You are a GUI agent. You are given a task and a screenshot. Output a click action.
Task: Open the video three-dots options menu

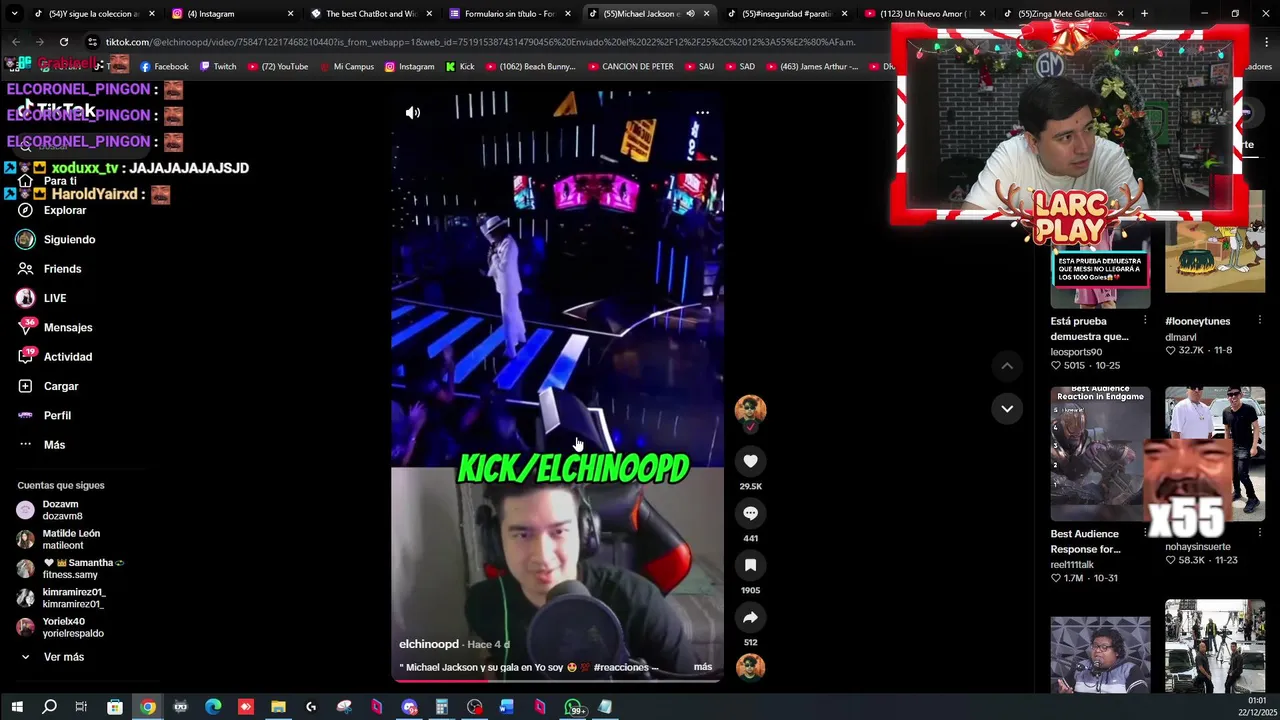(702, 113)
